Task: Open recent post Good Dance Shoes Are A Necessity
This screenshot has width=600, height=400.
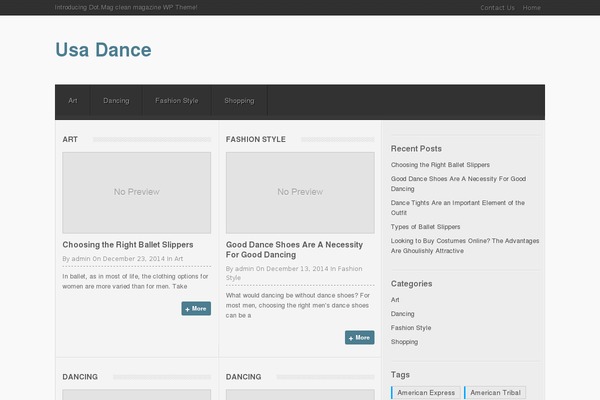Action: click(458, 184)
